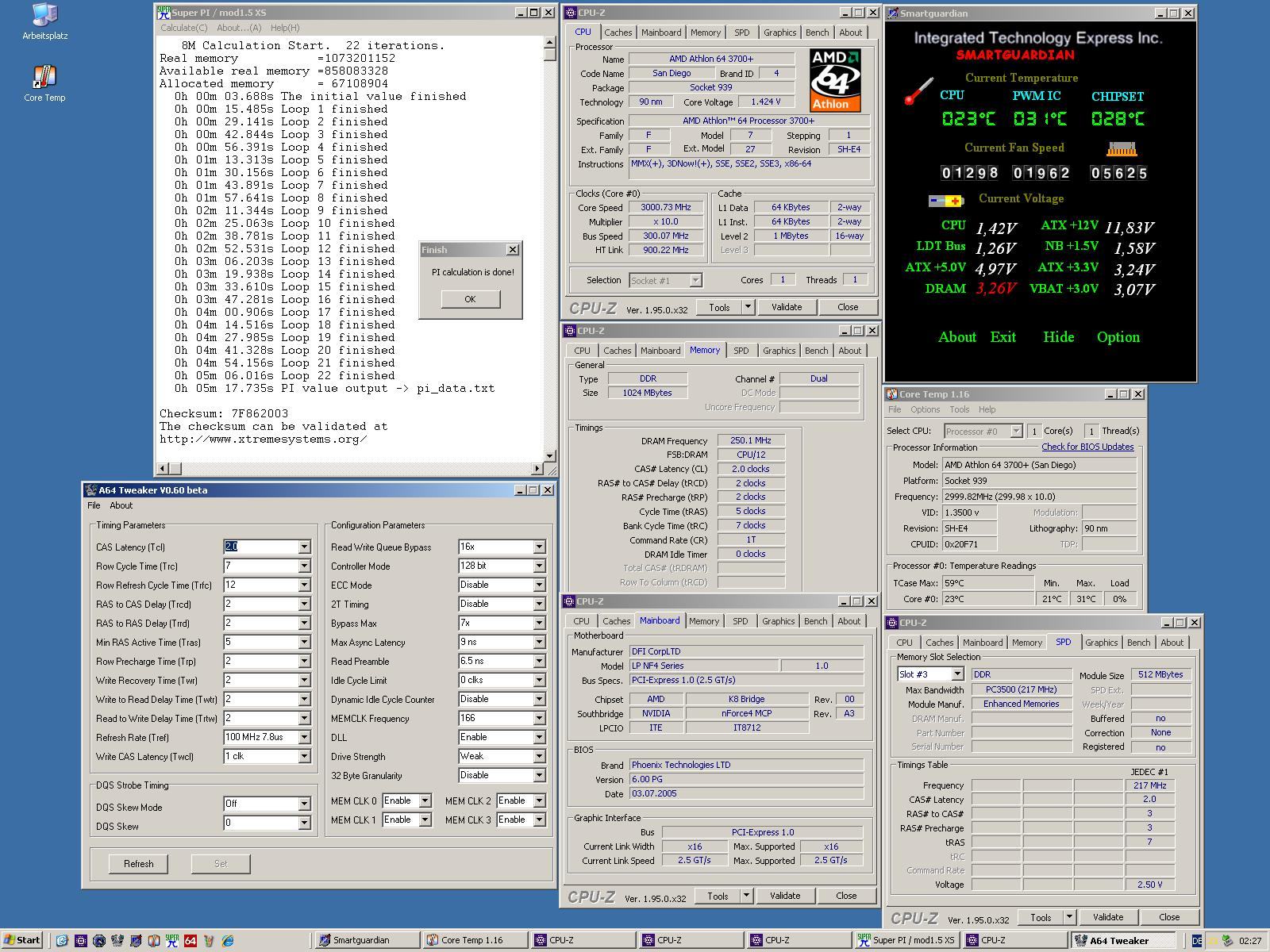Click the Refresh button in A64 Tweaker
Viewport: 1270px width, 952px height.
pos(139,863)
